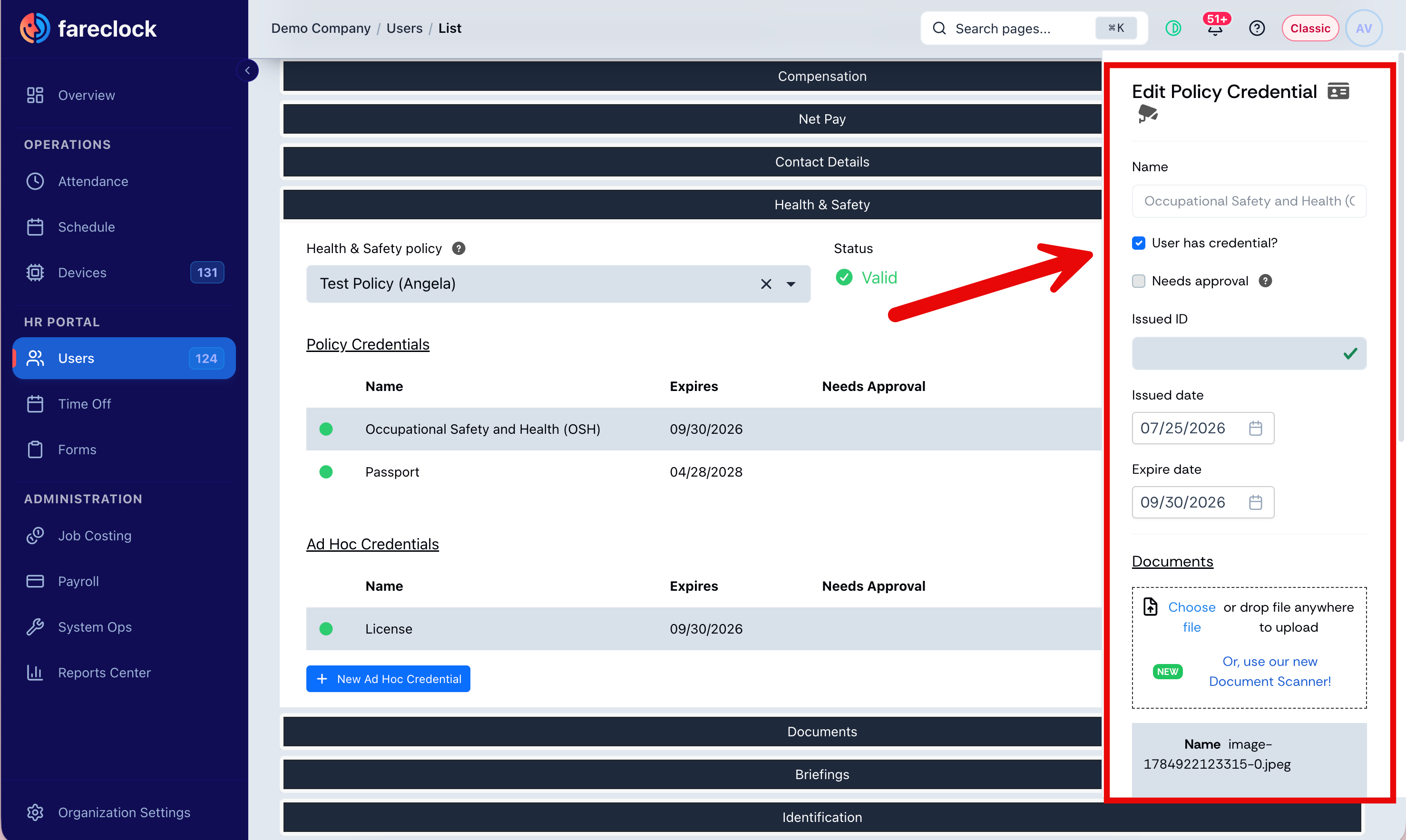1406x840 pixels.
Task: Enable the Needs approval checkbox
Action: coord(1138,281)
